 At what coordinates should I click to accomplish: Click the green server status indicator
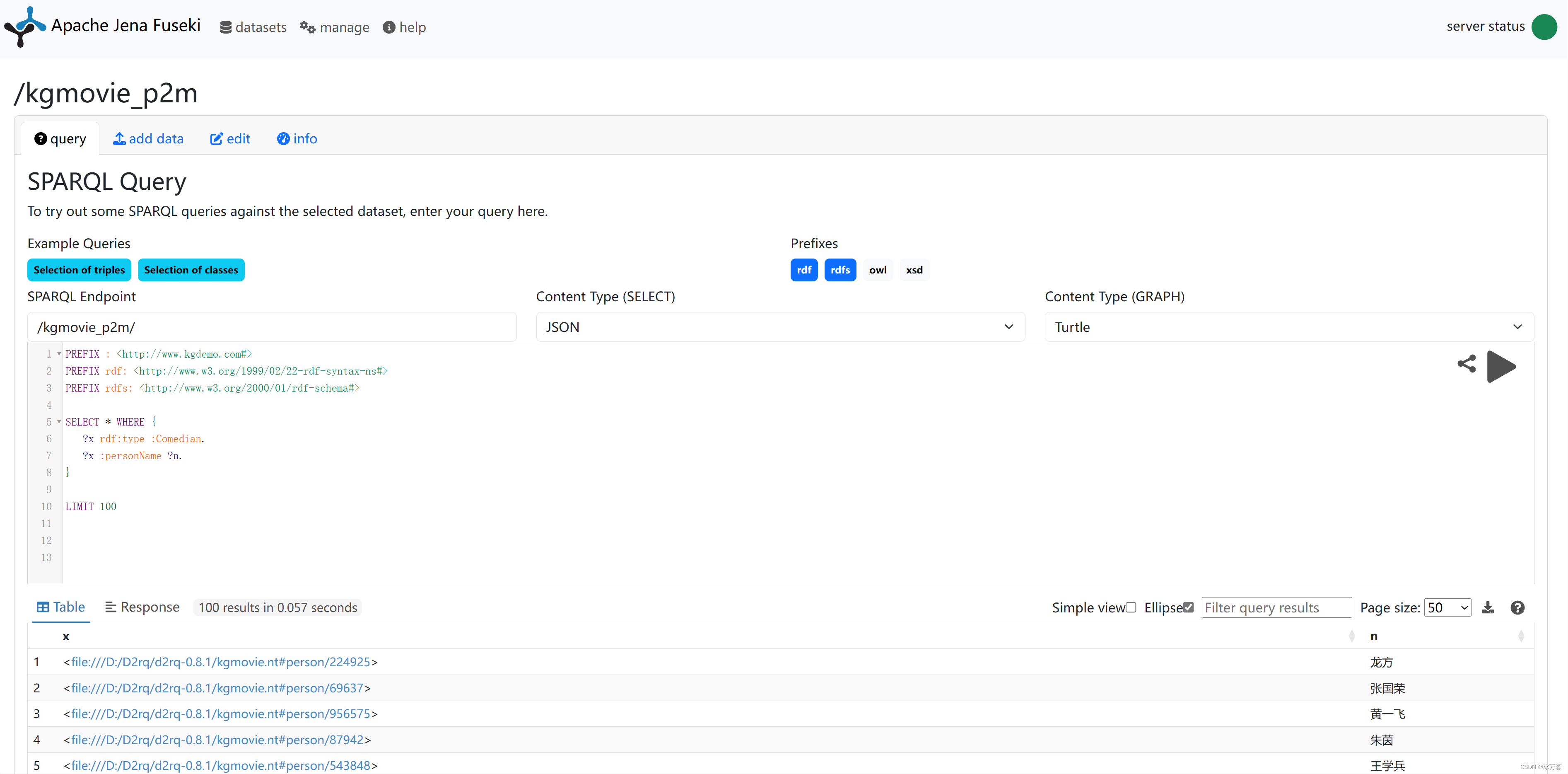1544,27
